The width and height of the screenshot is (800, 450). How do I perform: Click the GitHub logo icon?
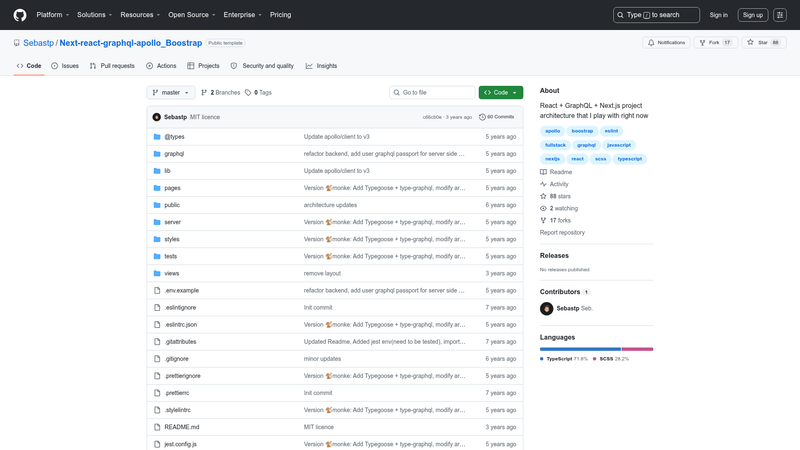tap(20, 15)
